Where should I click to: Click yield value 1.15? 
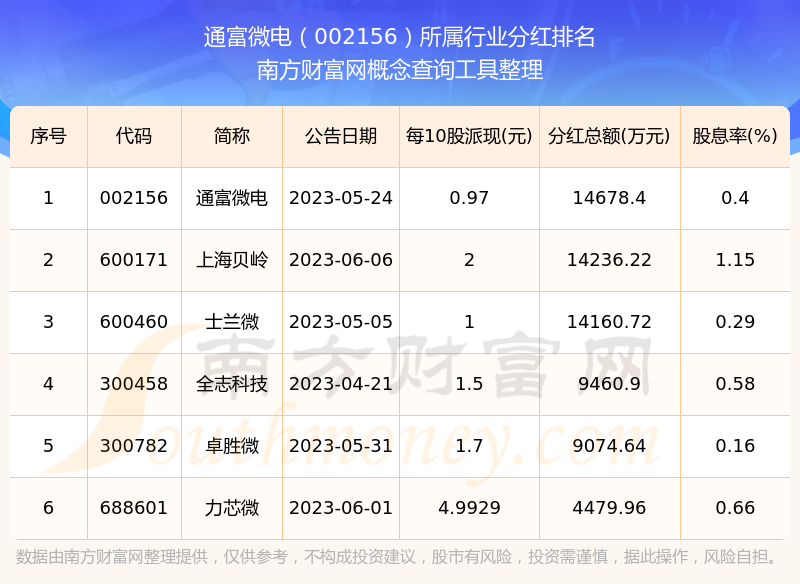735,260
